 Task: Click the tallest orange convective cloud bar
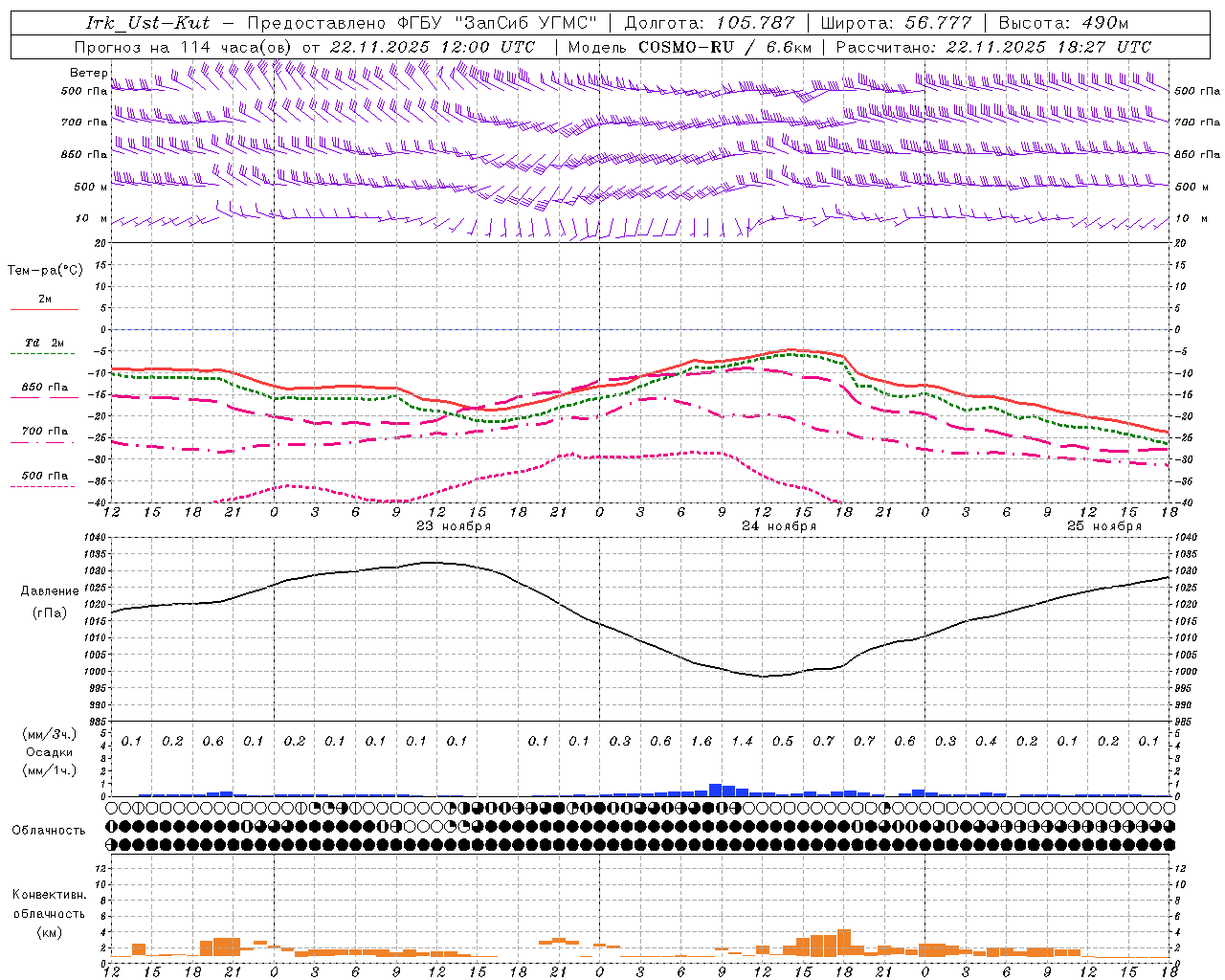[844, 943]
